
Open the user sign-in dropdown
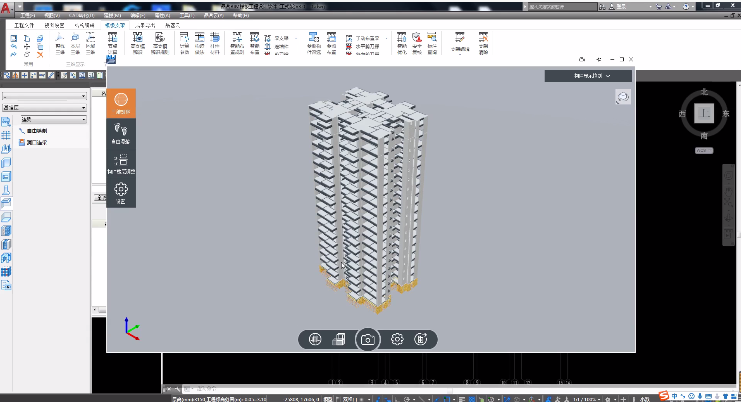[x=631, y=7]
